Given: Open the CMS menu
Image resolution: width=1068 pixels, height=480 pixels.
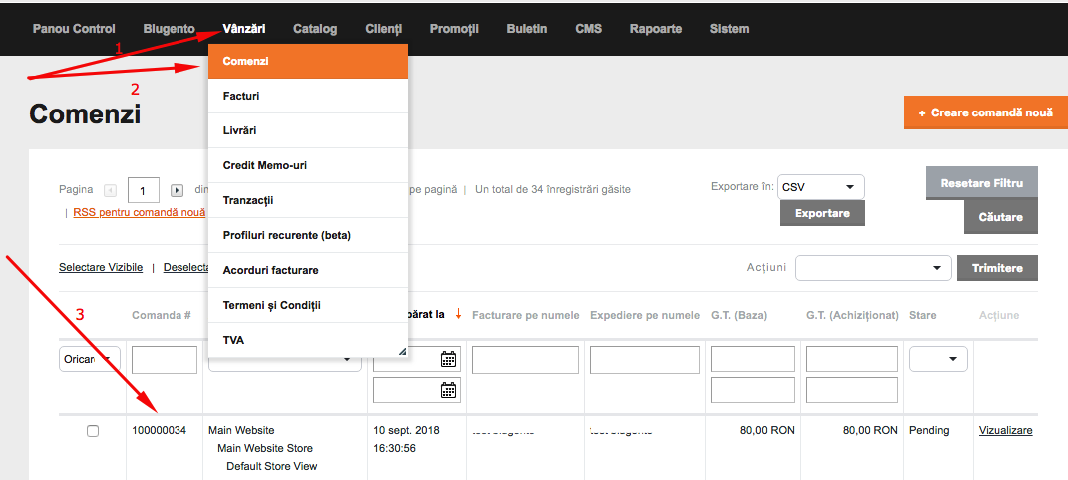Looking at the screenshot, I should click(x=588, y=29).
